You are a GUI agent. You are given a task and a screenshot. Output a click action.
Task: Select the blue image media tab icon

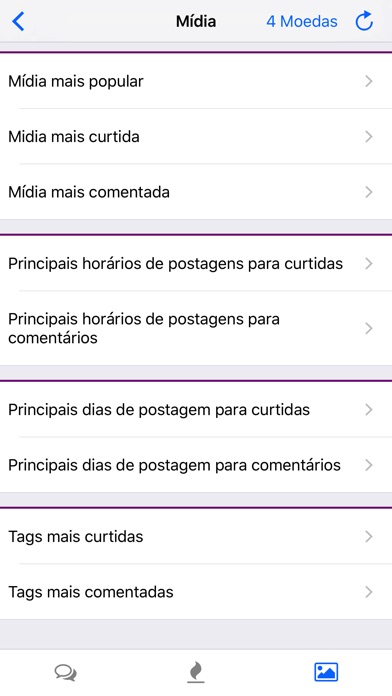click(x=326, y=672)
